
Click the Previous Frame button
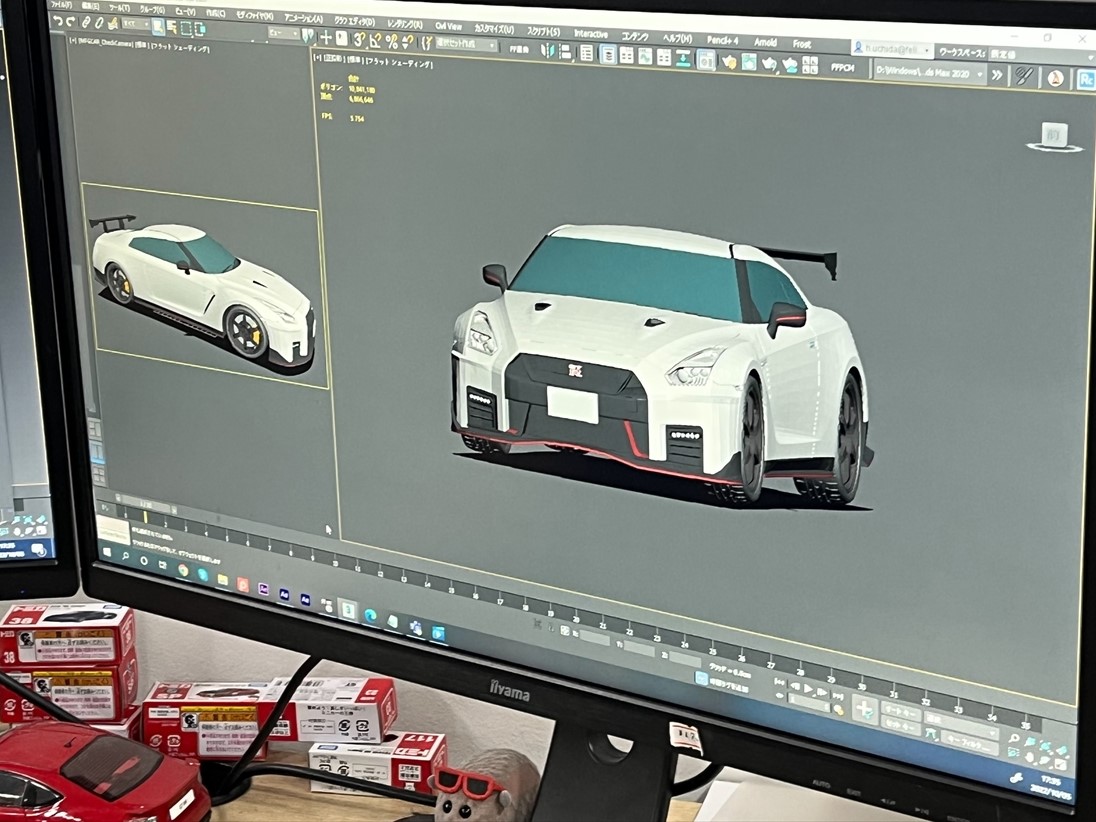point(795,686)
